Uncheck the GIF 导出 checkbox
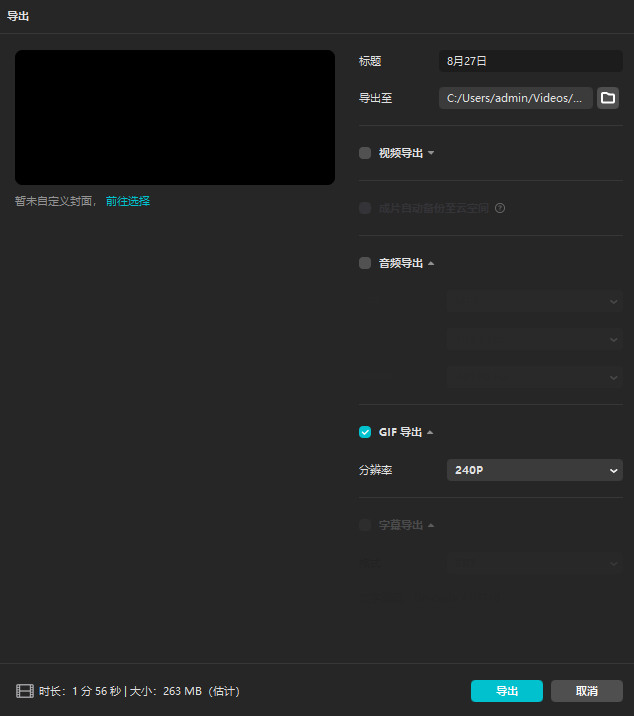The image size is (634, 716). 365,432
